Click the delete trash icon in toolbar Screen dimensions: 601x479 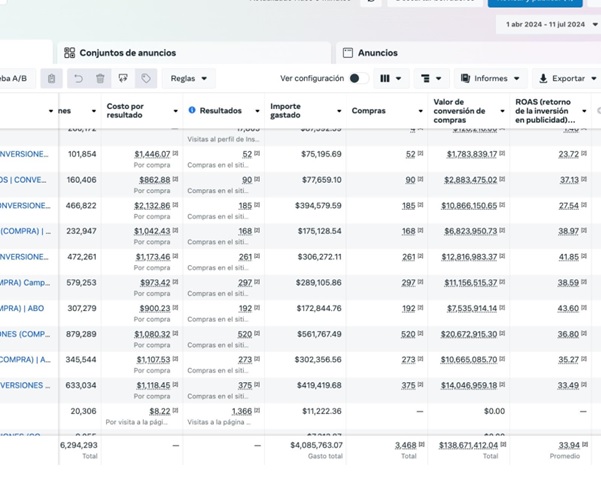(51, 78)
